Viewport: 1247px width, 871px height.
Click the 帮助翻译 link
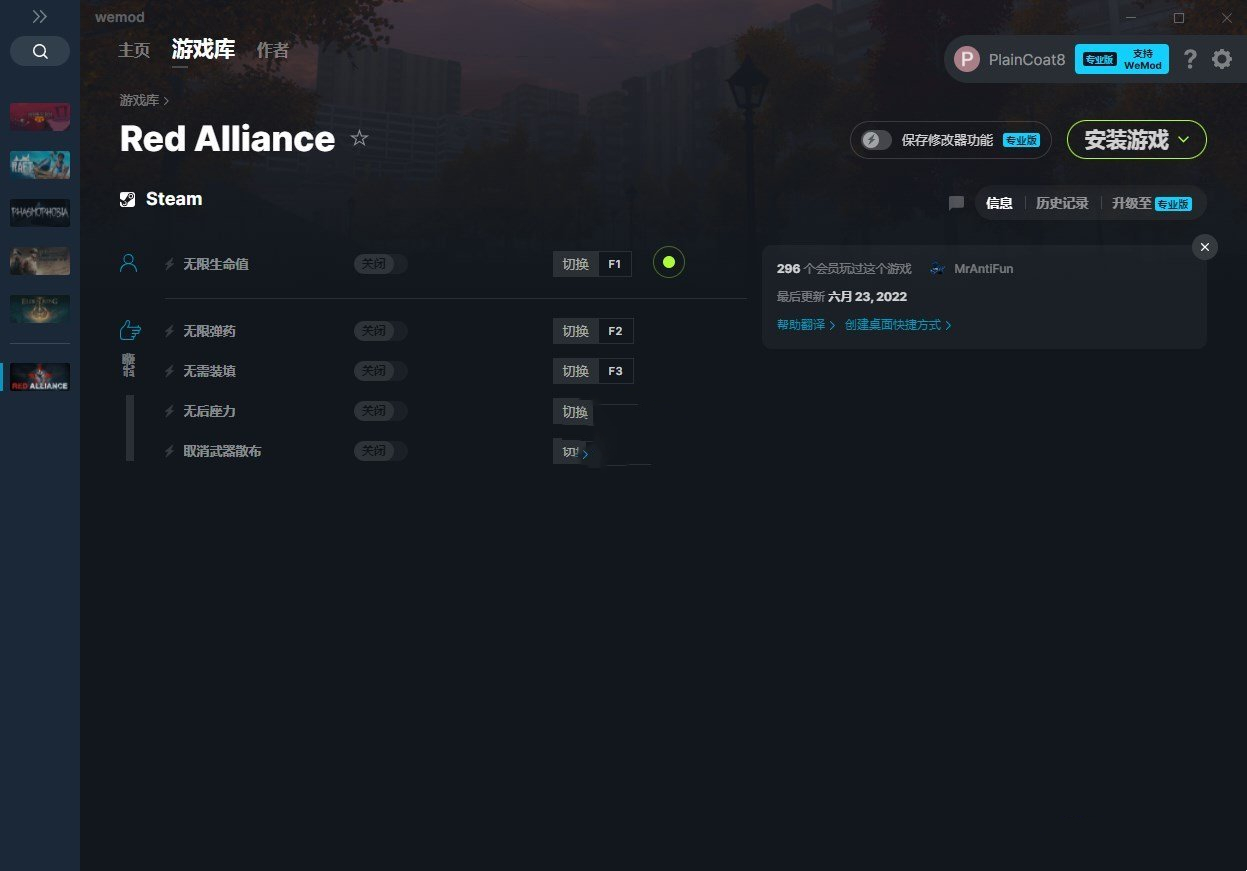point(806,325)
